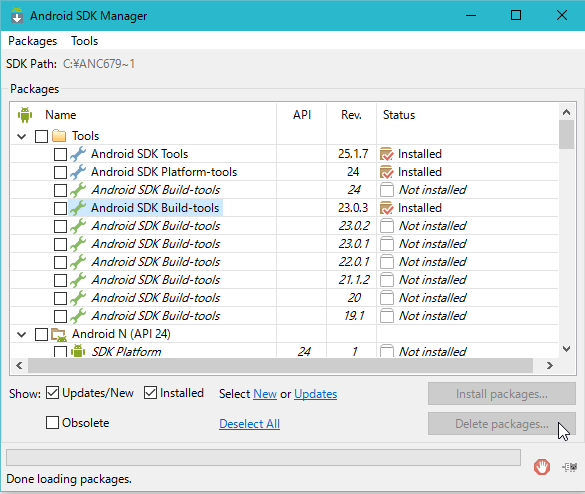
Task: Click the installed status icon for Build-tools 23.0.3
Action: point(387,208)
